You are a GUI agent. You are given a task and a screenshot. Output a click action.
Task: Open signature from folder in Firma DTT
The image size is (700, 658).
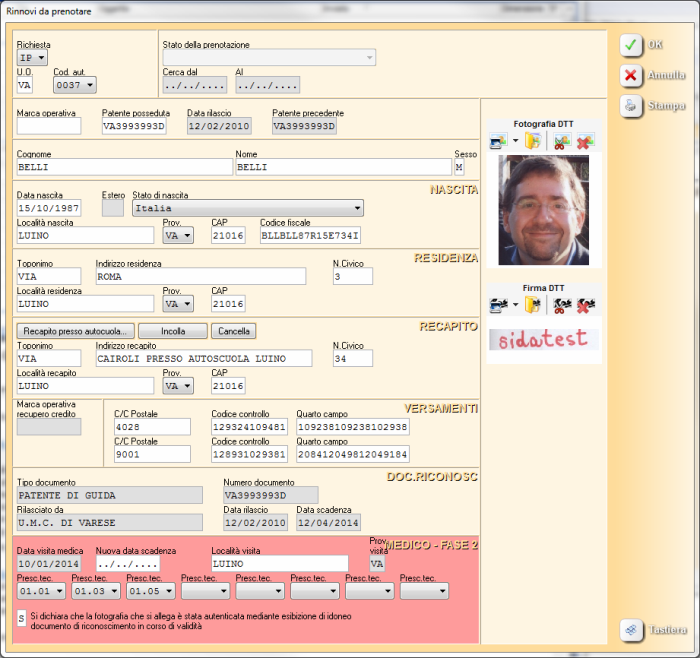(533, 305)
